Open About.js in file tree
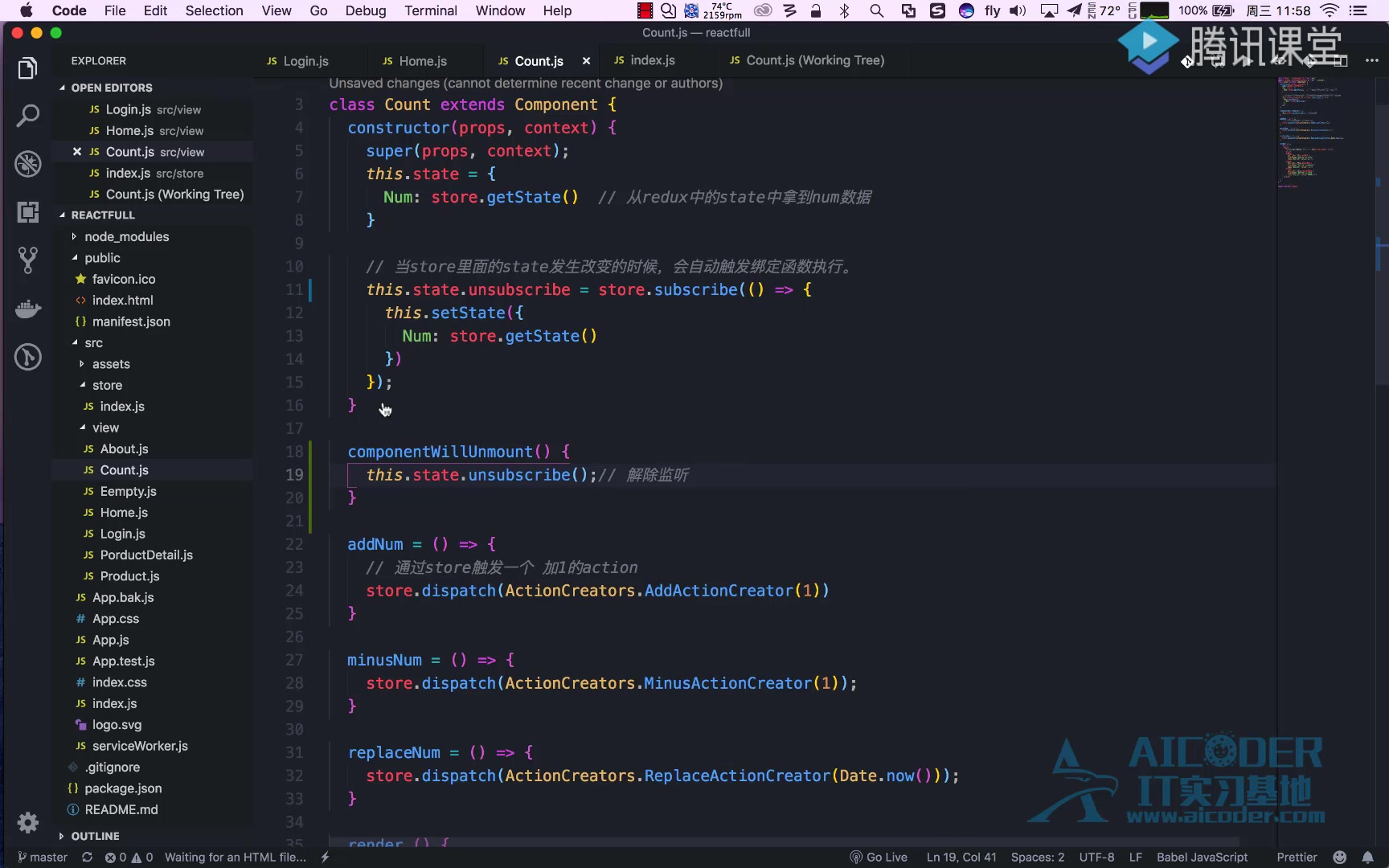1389x868 pixels. coord(124,448)
